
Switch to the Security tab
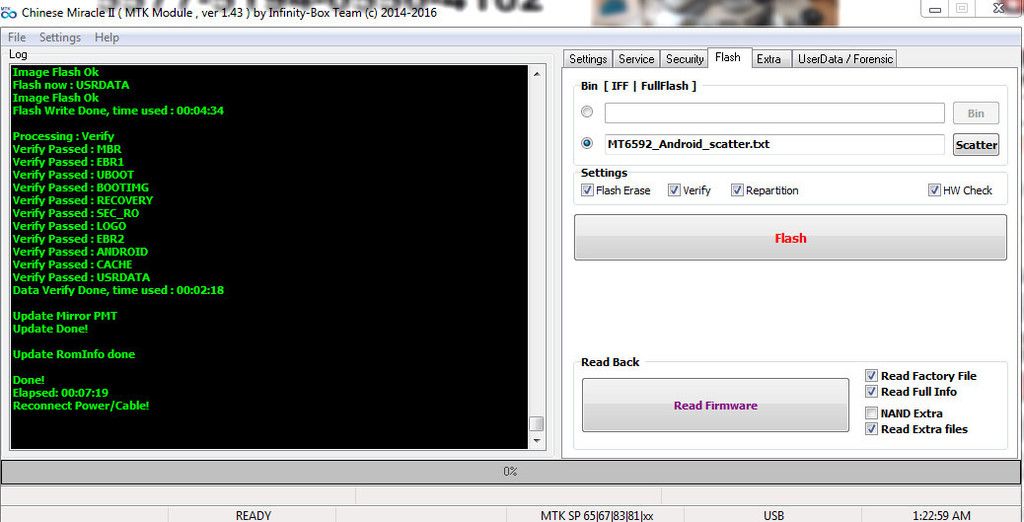point(685,59)
